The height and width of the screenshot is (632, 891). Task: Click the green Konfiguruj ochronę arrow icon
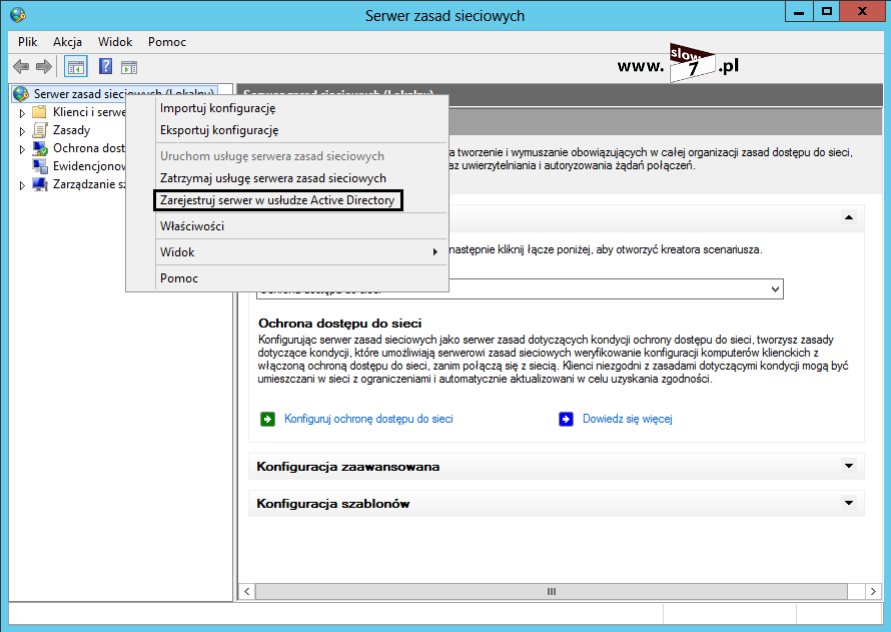click(267, 419)
